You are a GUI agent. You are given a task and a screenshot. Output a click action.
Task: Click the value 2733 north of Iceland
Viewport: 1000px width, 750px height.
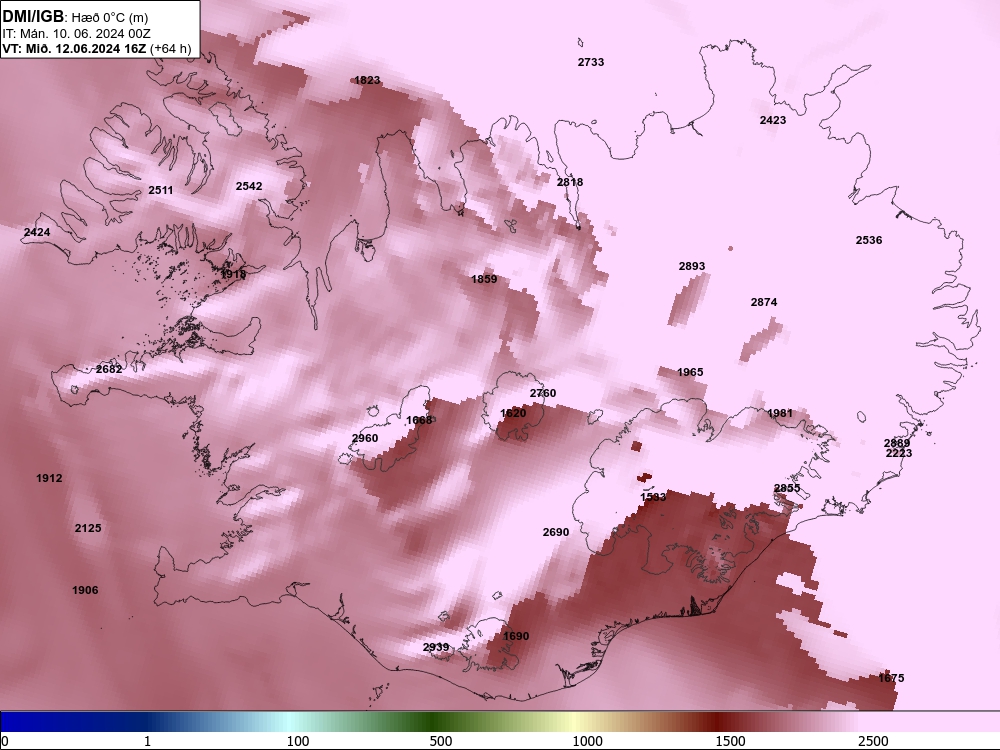(591, 62)
